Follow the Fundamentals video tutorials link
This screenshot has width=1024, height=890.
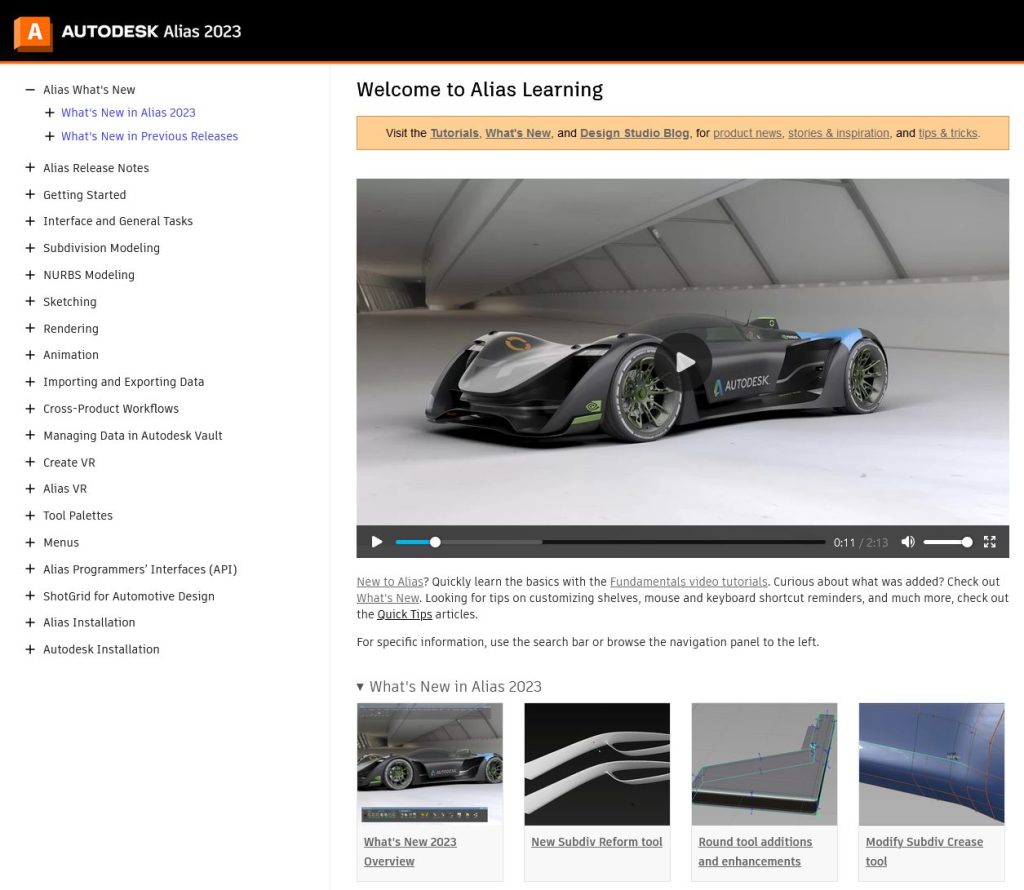click(x=688, y=582)
